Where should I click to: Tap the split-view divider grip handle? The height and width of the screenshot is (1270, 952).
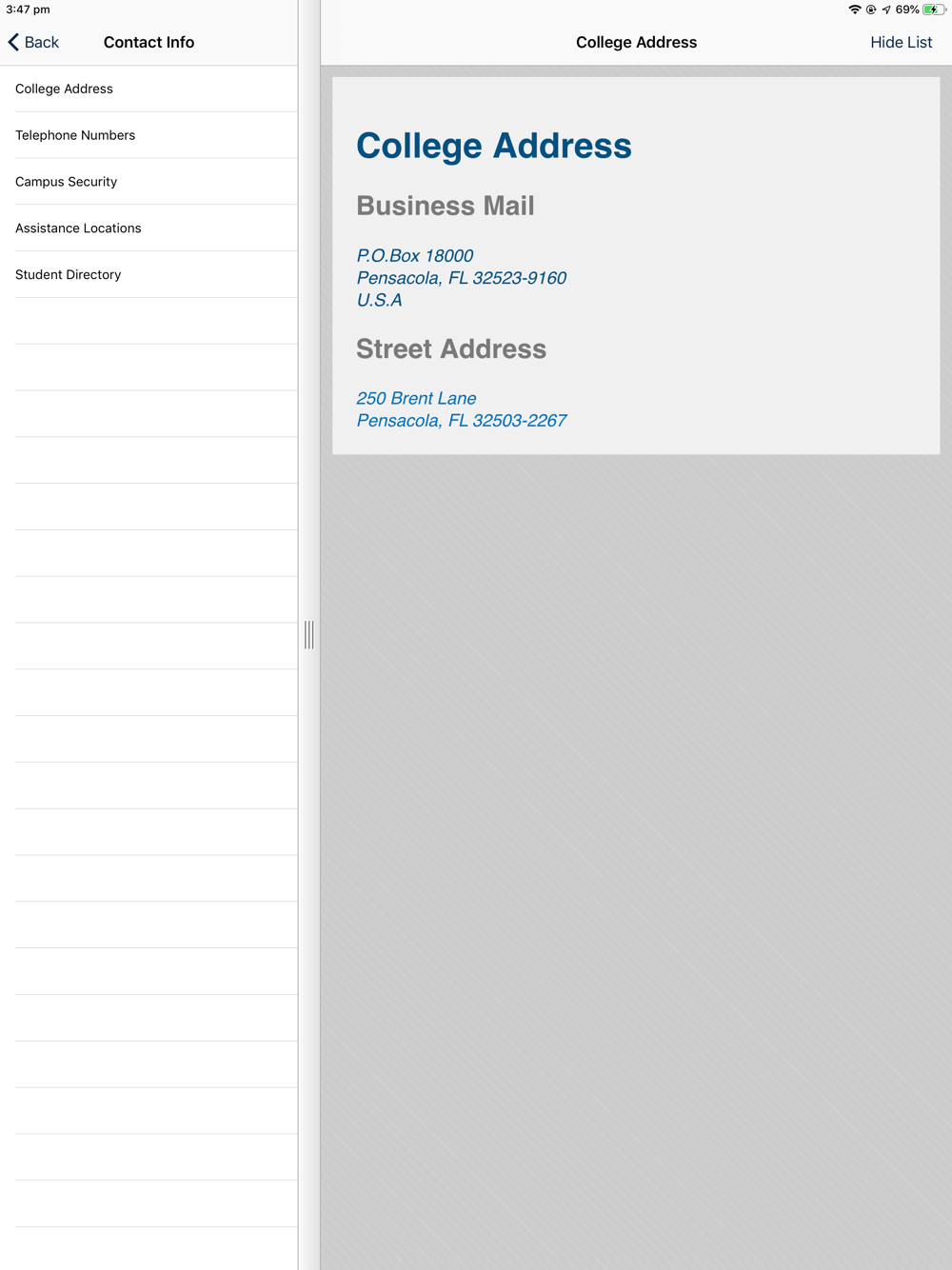point(309,635)
